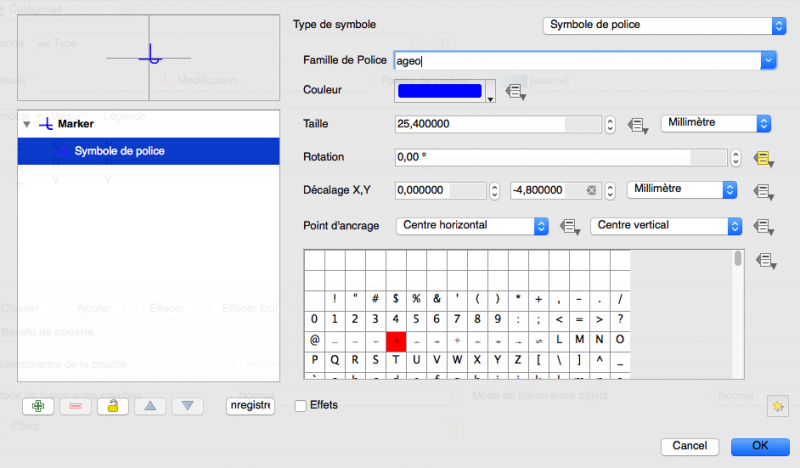Screen dimensions: 800x468
Task: Toggle the yellow padlock lock-color icon
Action: coord(113,406)
